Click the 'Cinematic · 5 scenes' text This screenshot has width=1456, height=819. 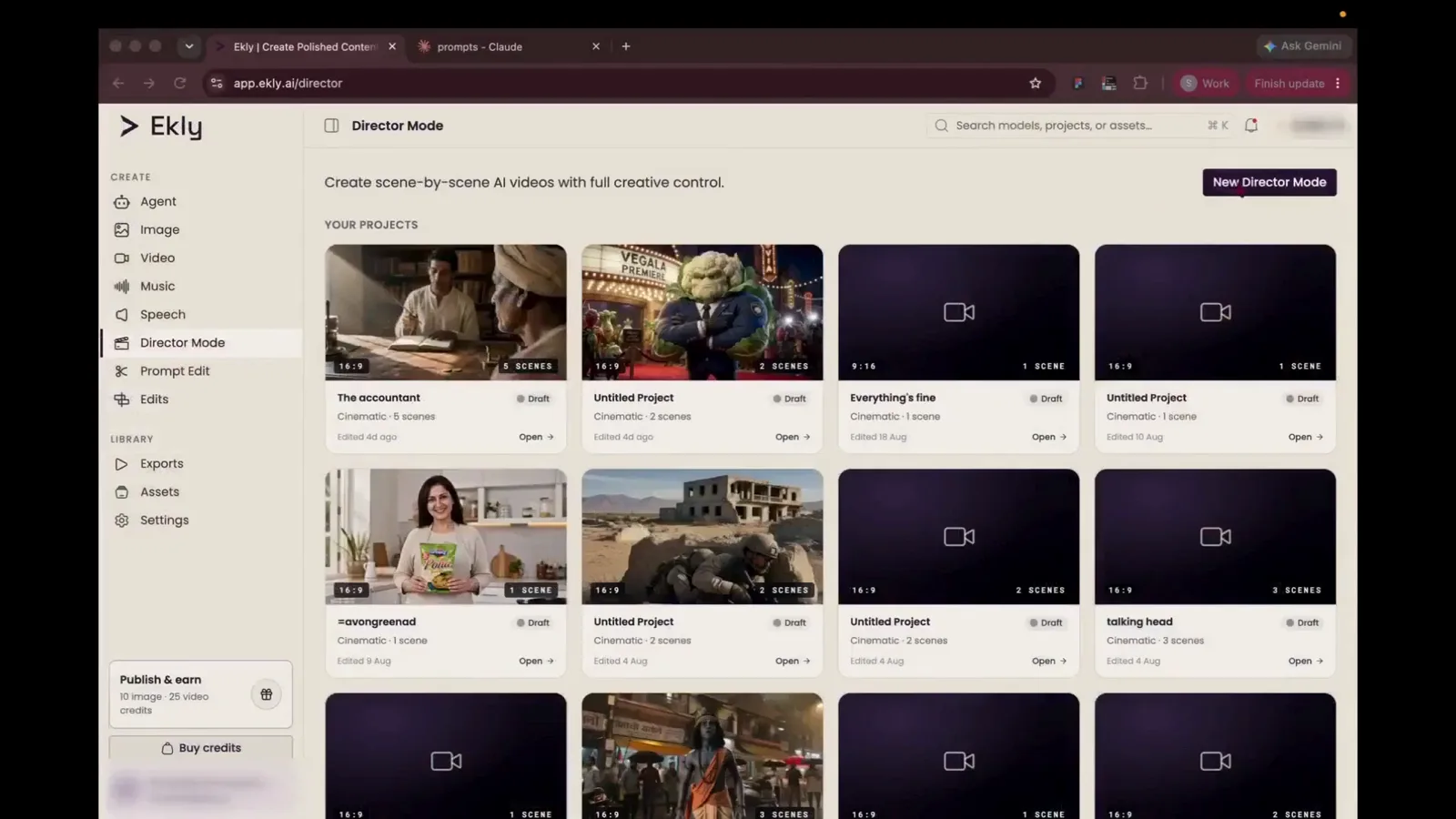point(386,417)
